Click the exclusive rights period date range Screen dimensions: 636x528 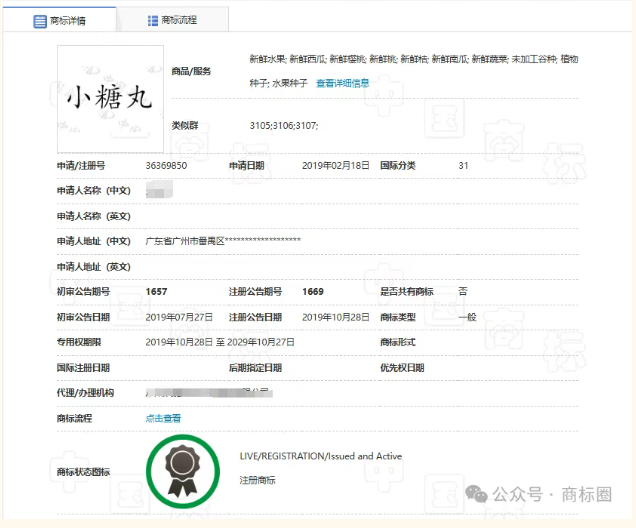(220, 342)
